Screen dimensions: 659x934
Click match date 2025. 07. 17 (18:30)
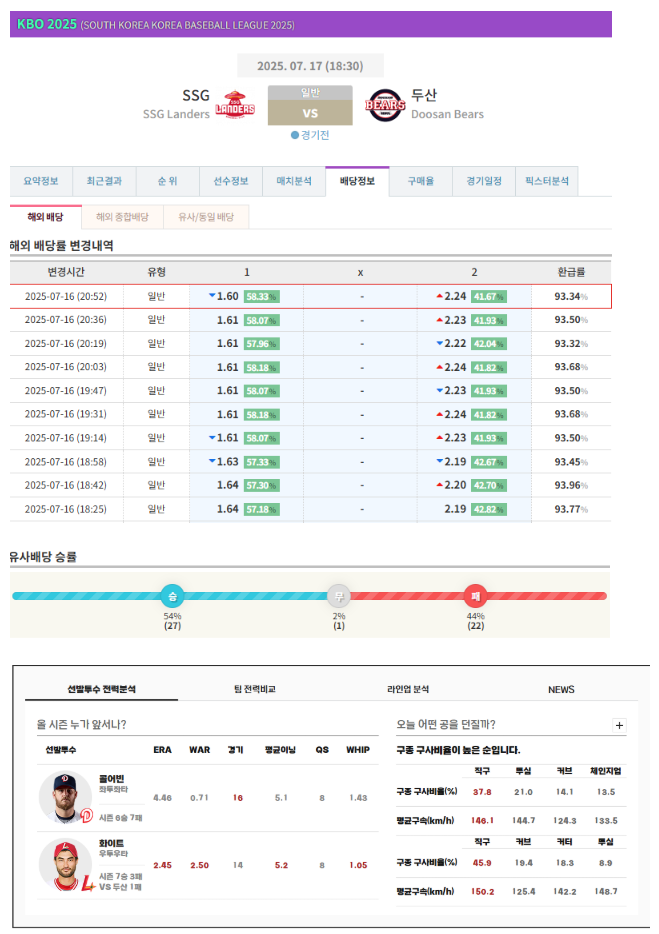(x=310, y=66)
